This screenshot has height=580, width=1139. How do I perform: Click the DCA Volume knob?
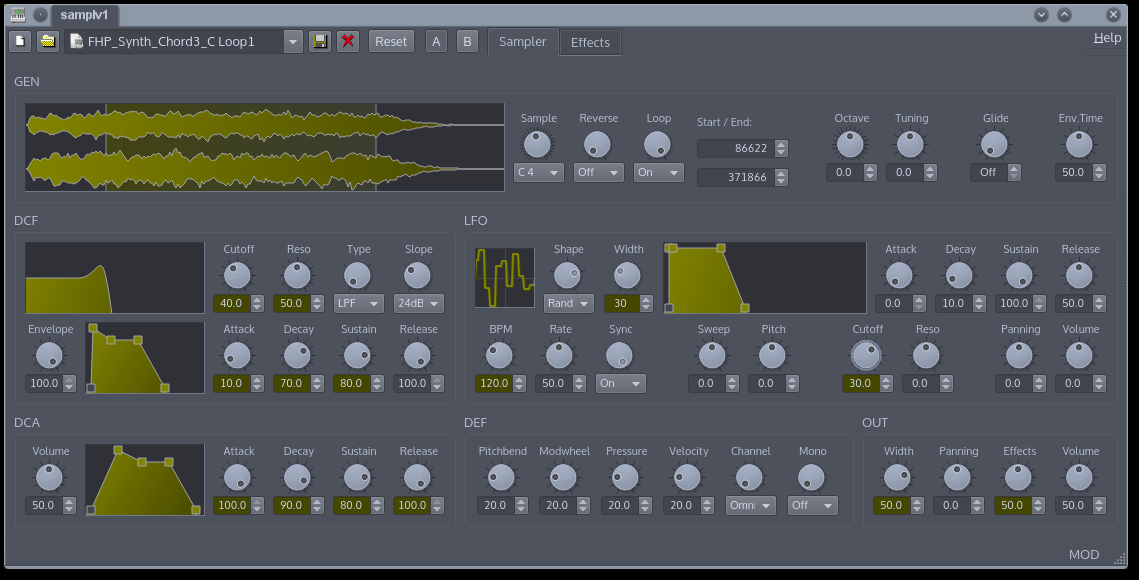(x=50, y=478)
